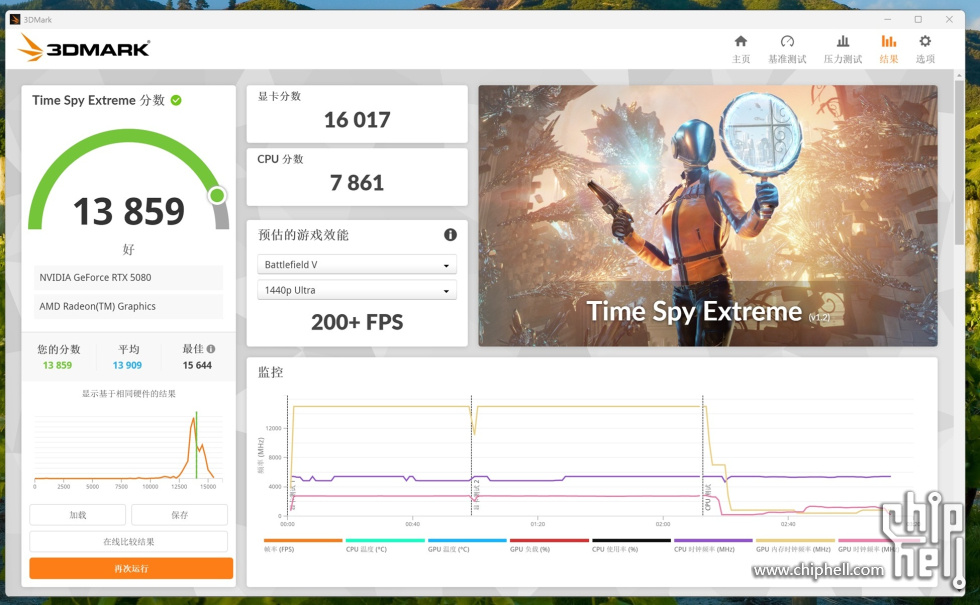Click the vertical scrollbar thumb

click(x=959, y=162)
